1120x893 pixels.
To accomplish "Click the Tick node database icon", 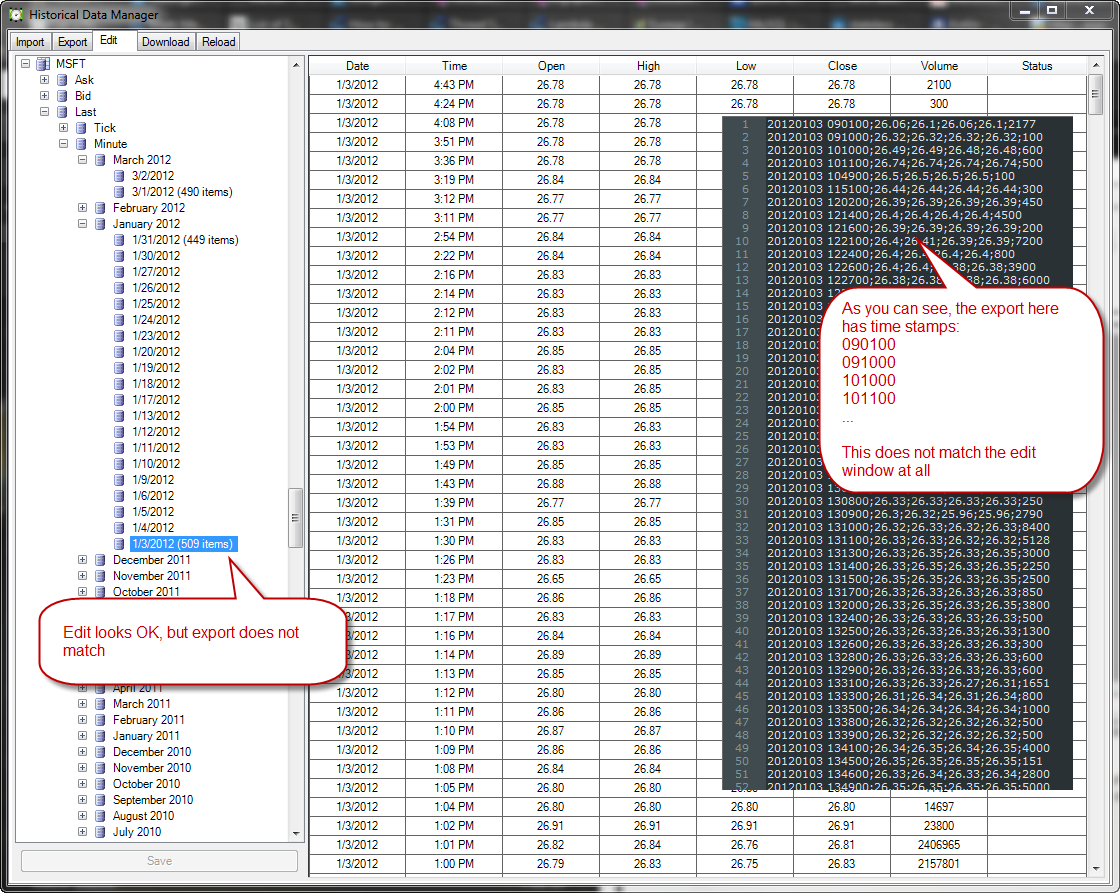I will [x=81, y=128].
